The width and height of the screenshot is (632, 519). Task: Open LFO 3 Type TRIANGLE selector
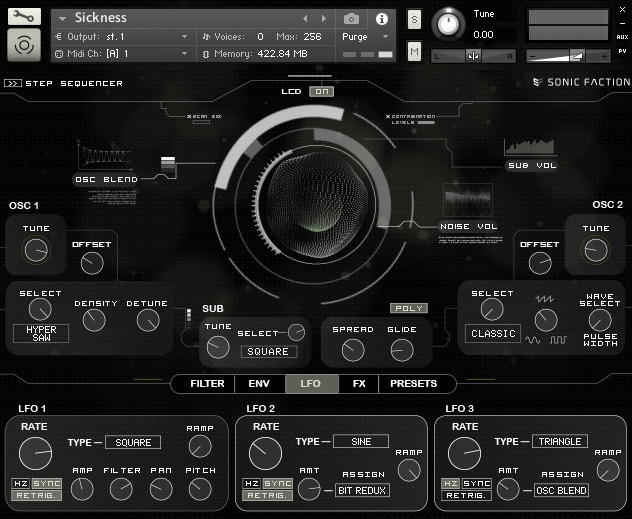coord(560,442)
